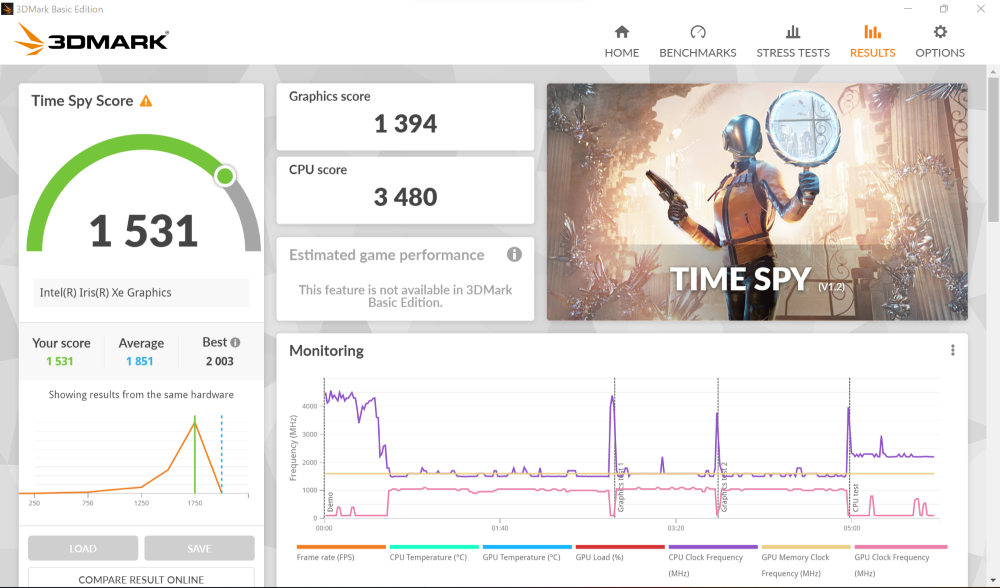This screenshot has height=588, width=1000.
Task: Restore down the 3DMark window
Action: coord(944,8)
